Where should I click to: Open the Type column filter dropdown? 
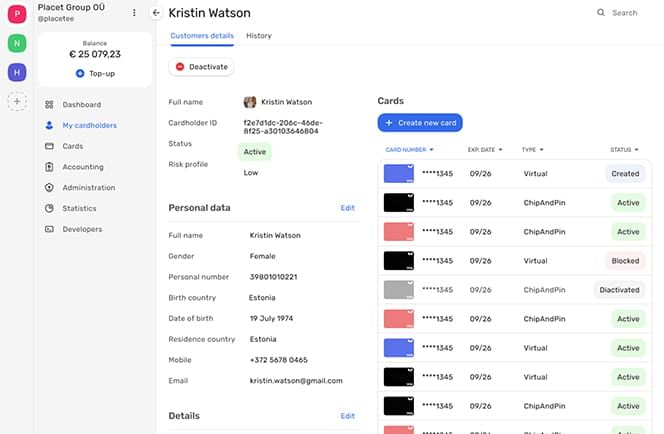click(x=532, y=149)
